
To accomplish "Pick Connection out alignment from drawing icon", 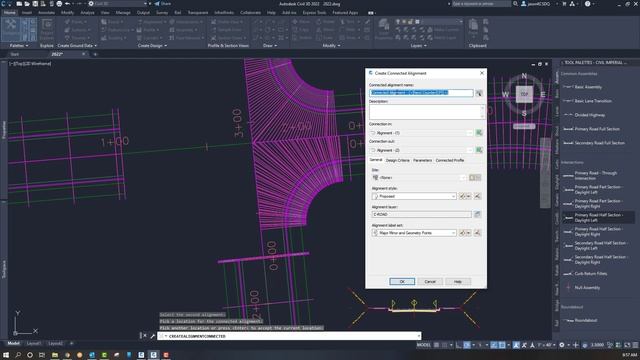I will [x=479, y=150].
